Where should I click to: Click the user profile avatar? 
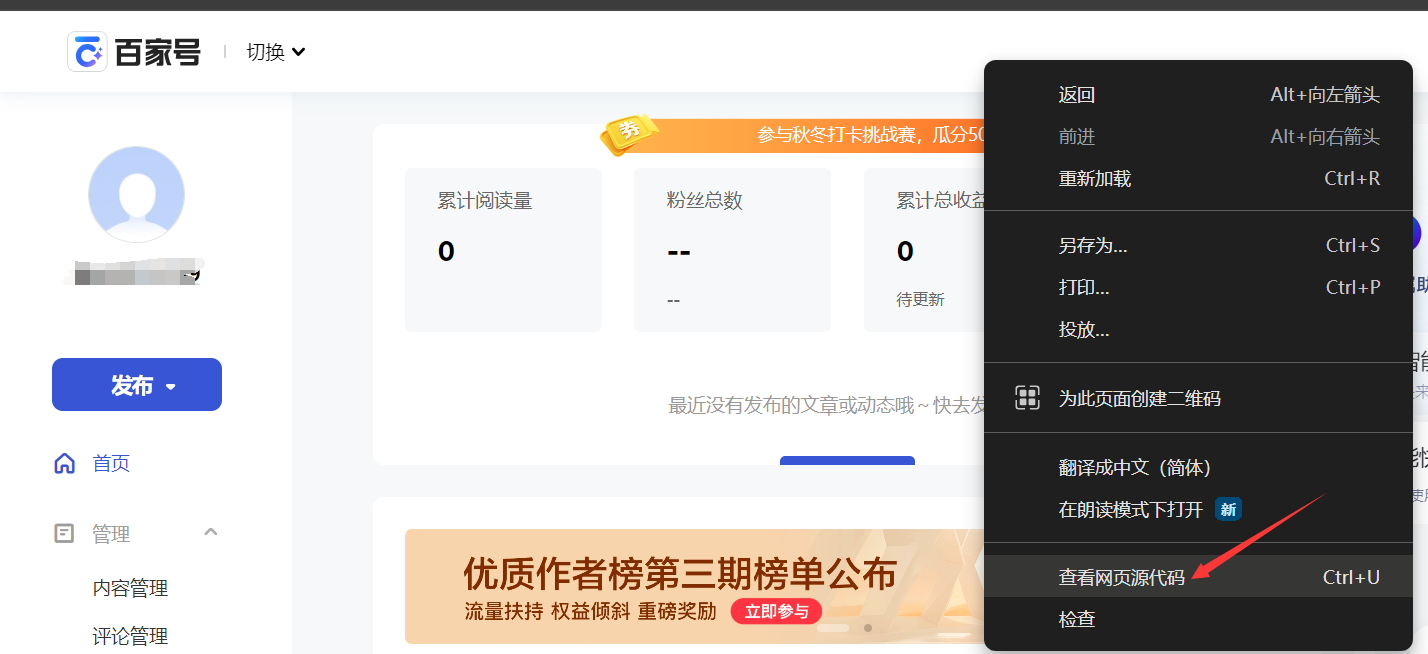(x=136, y=194)
